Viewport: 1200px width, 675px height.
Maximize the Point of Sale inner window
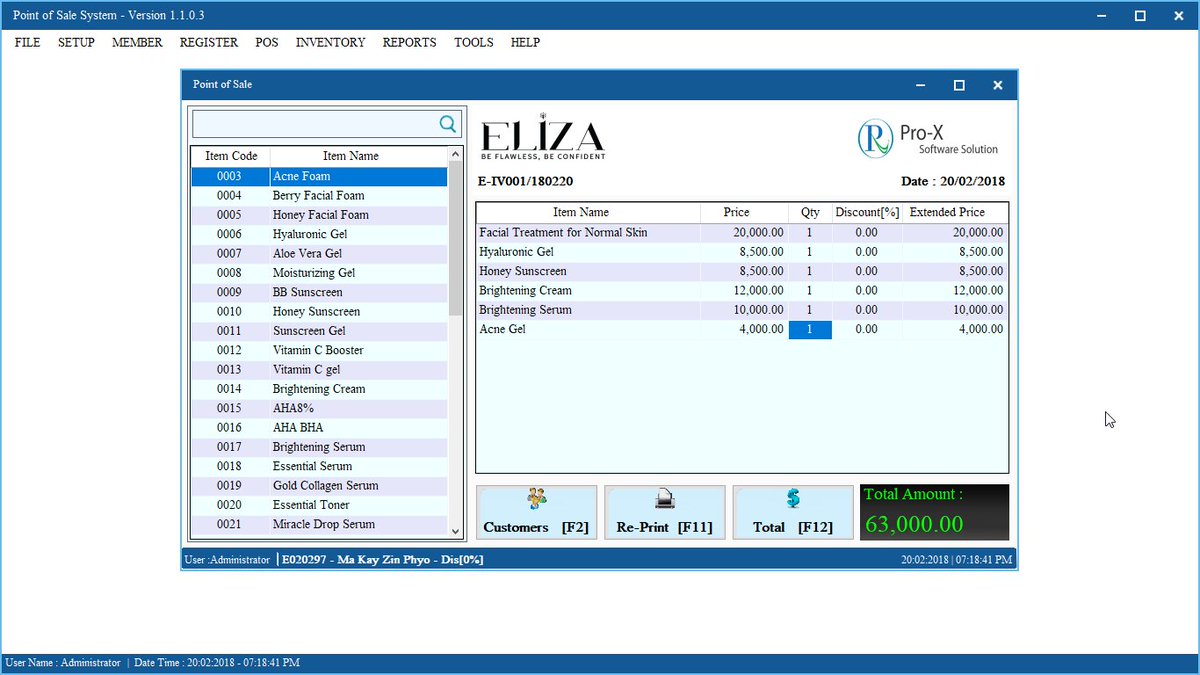[x=959, y=85]
